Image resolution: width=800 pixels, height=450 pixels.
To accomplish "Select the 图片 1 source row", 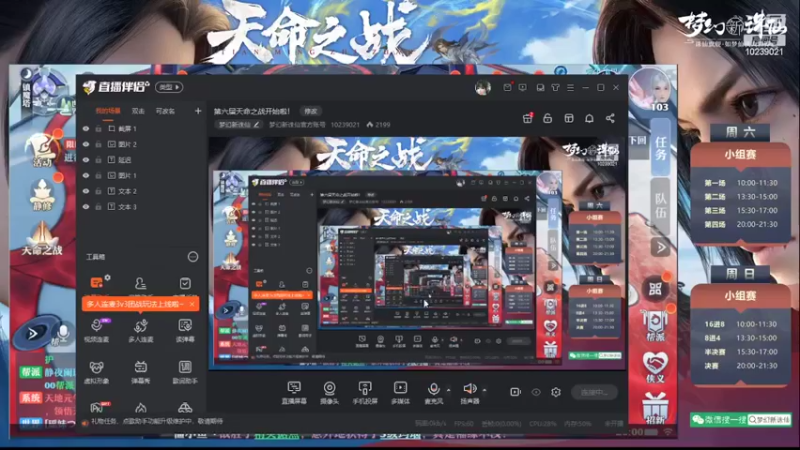I will coord(141,176).
